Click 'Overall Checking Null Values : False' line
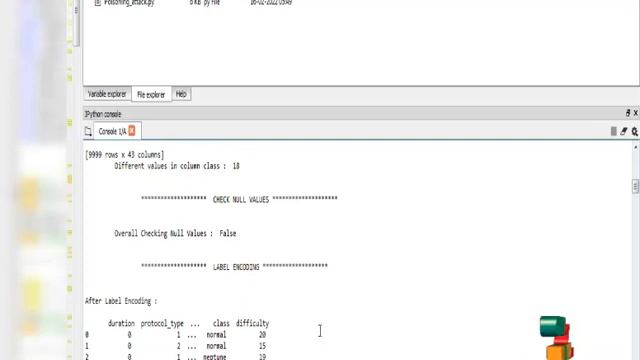 (x=175, y=233)
